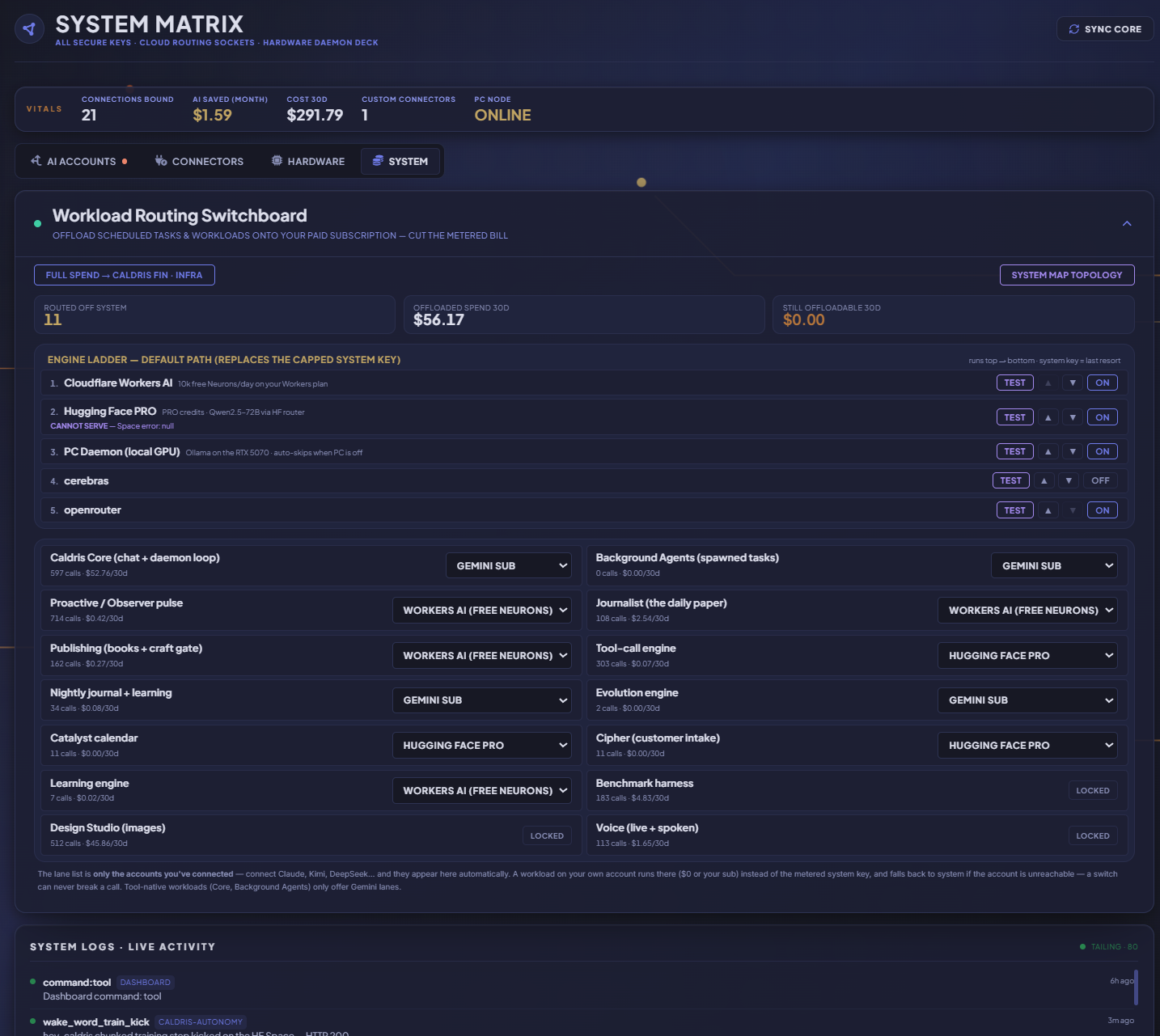Click the 'CANNOT SERVE' error text
Image resolution: width=1160 pixels, height=1036 pixels.
[x=79, y=426]
